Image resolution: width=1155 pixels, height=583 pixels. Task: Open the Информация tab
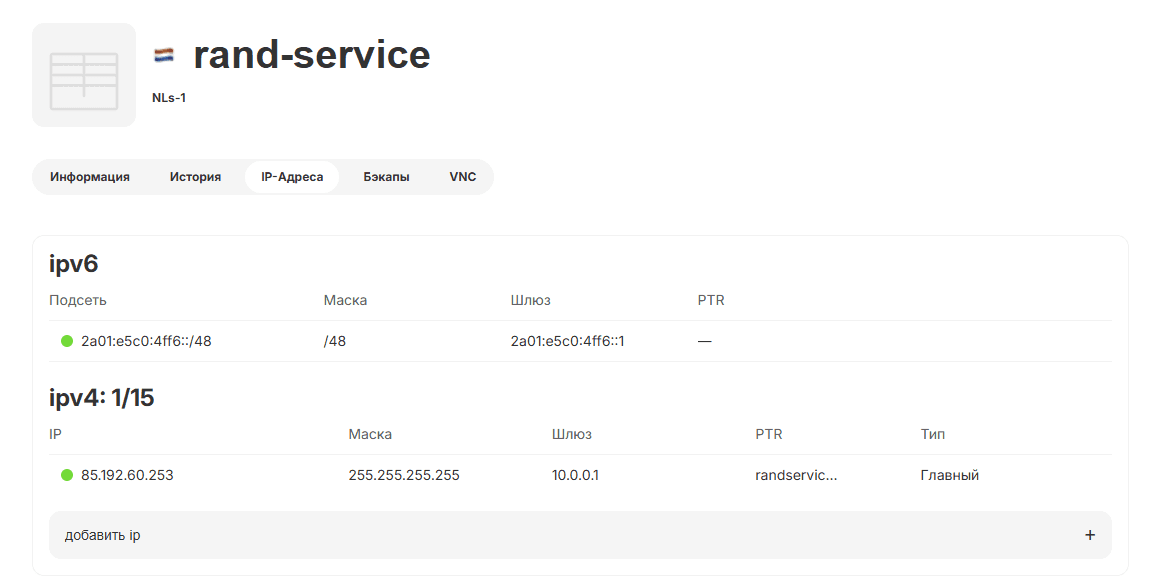pos(90,177)
